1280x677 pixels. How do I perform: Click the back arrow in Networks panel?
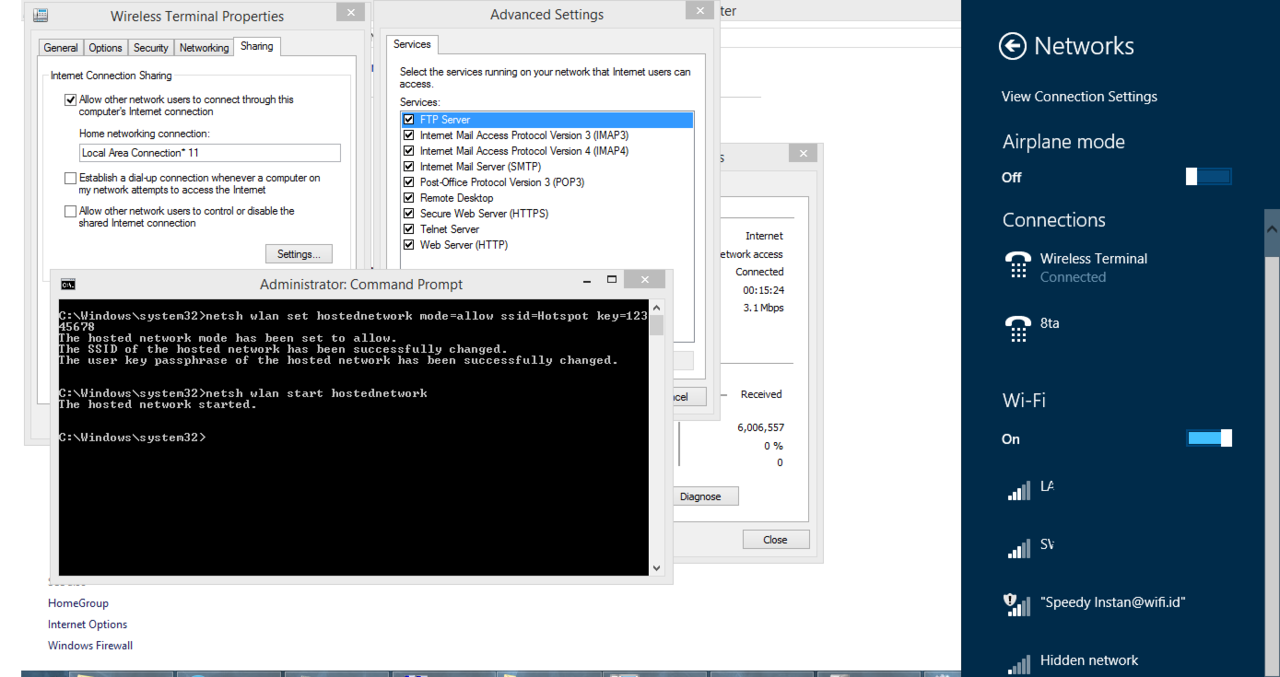pos(1012,46)
